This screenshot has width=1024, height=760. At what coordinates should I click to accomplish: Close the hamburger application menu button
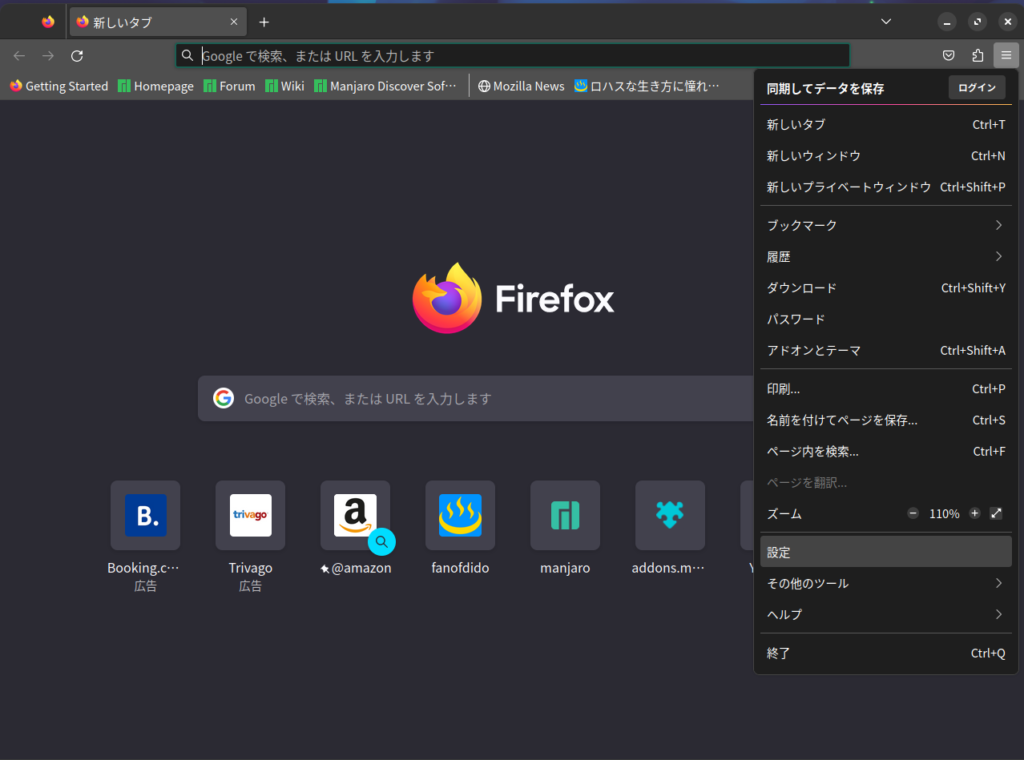coord(1006,55)
